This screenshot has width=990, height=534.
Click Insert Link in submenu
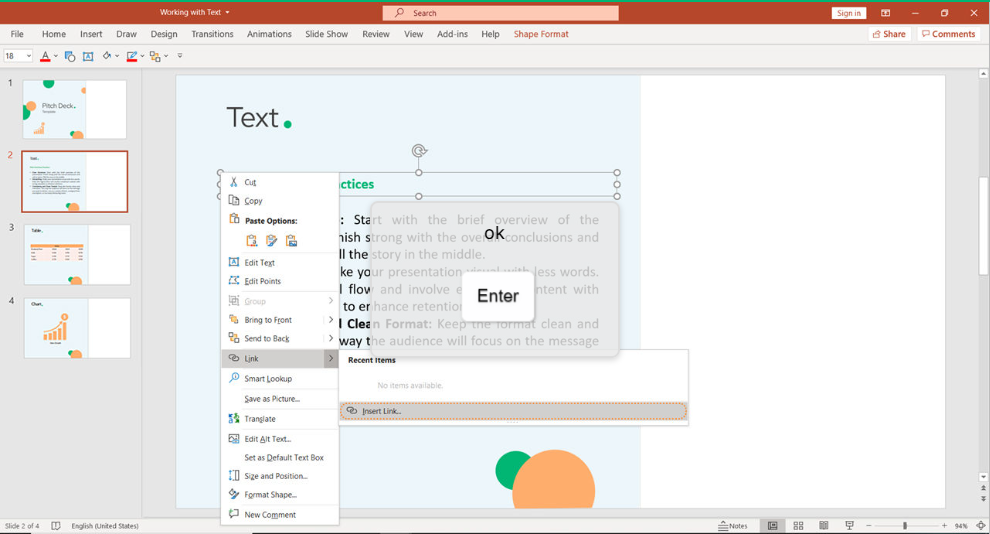pyautogui.click(x=513, y=411)
